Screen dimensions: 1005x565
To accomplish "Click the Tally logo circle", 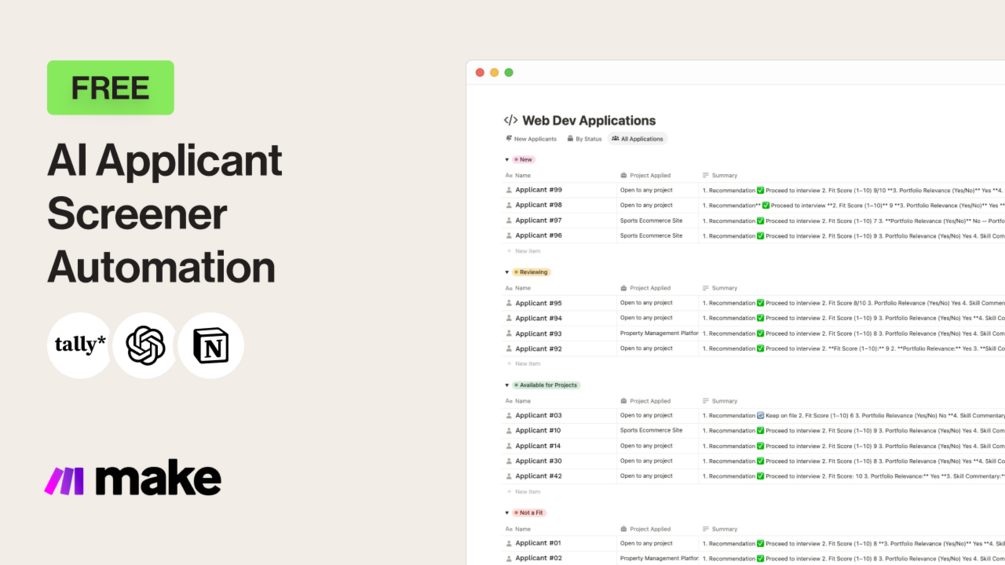I will pos(80,345).
